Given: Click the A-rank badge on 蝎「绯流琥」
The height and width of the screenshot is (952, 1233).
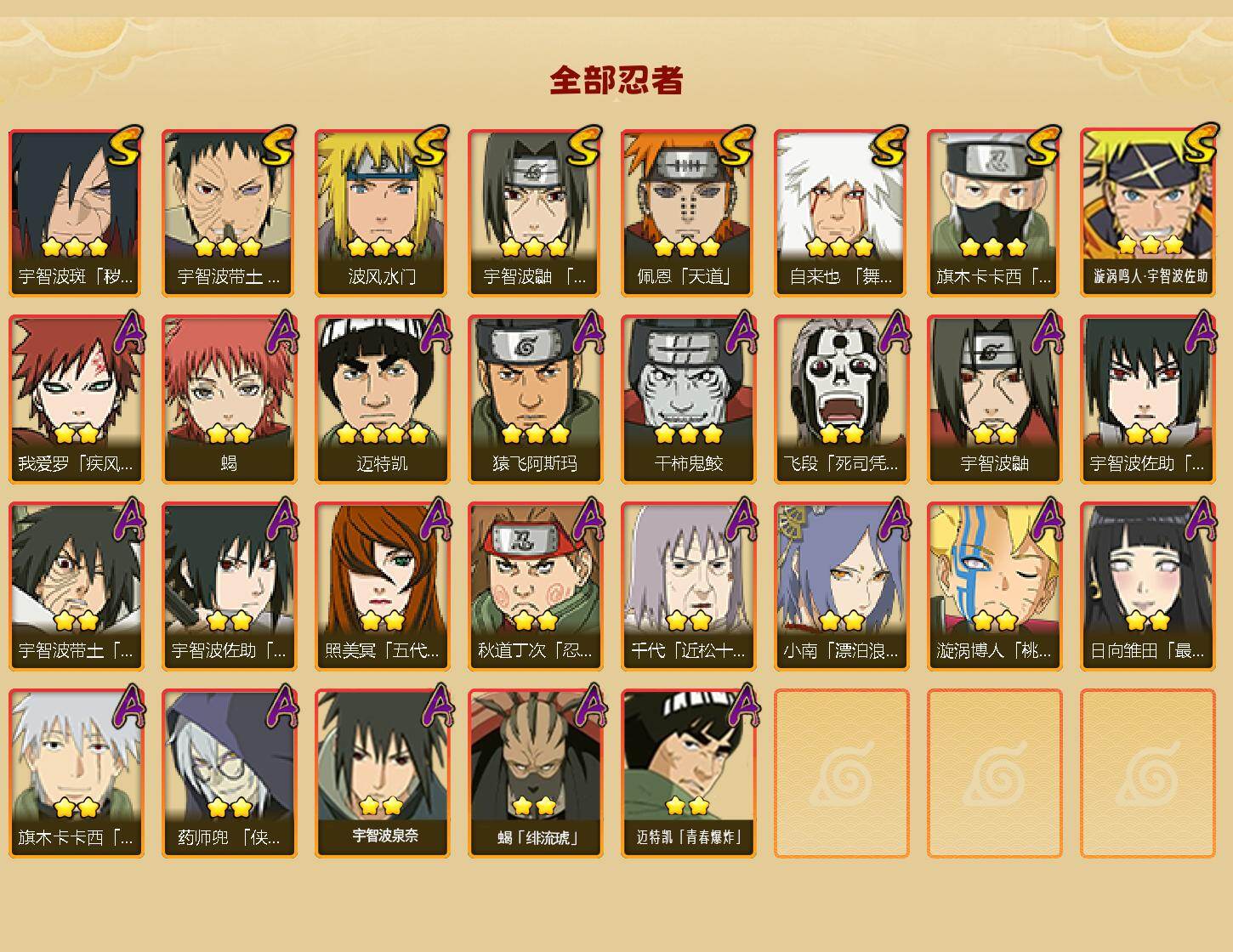Looking at the screenshot, I should (587, 706).
